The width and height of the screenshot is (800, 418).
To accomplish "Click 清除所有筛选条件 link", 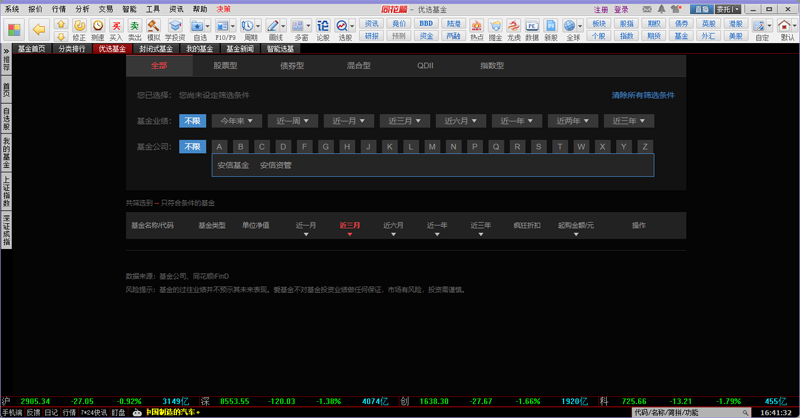I will point(643,95).
